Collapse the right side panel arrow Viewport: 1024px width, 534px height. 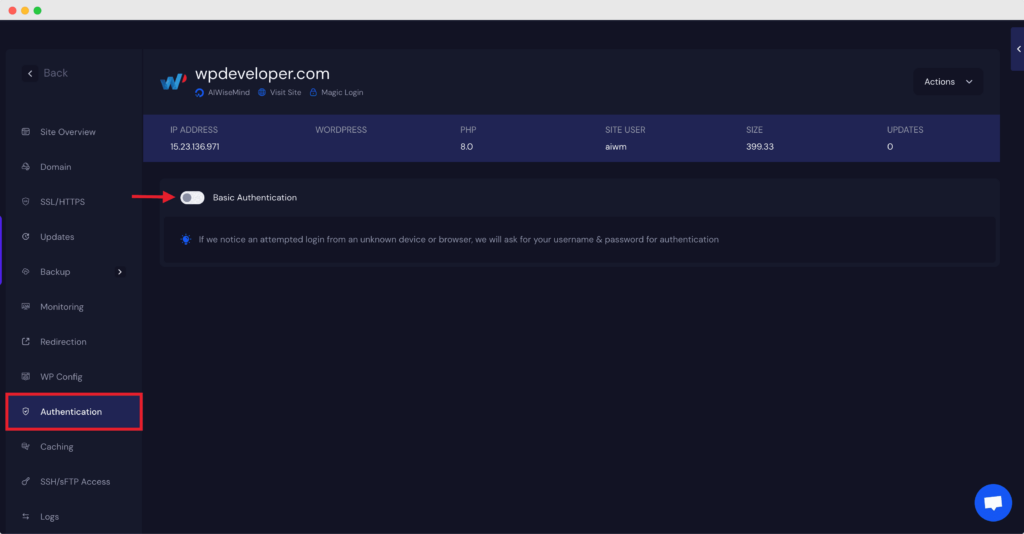[1018, 49]
